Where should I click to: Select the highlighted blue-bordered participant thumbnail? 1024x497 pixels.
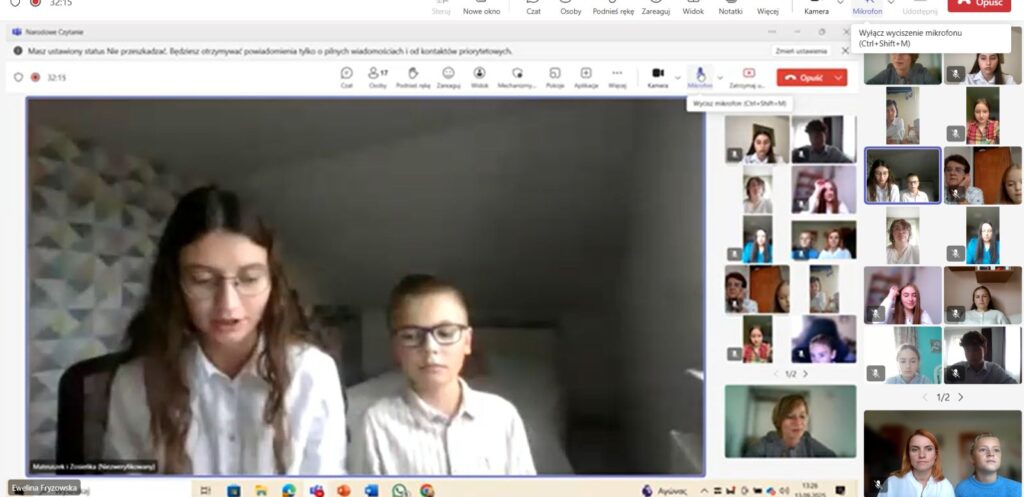click(x=902, y=175)
